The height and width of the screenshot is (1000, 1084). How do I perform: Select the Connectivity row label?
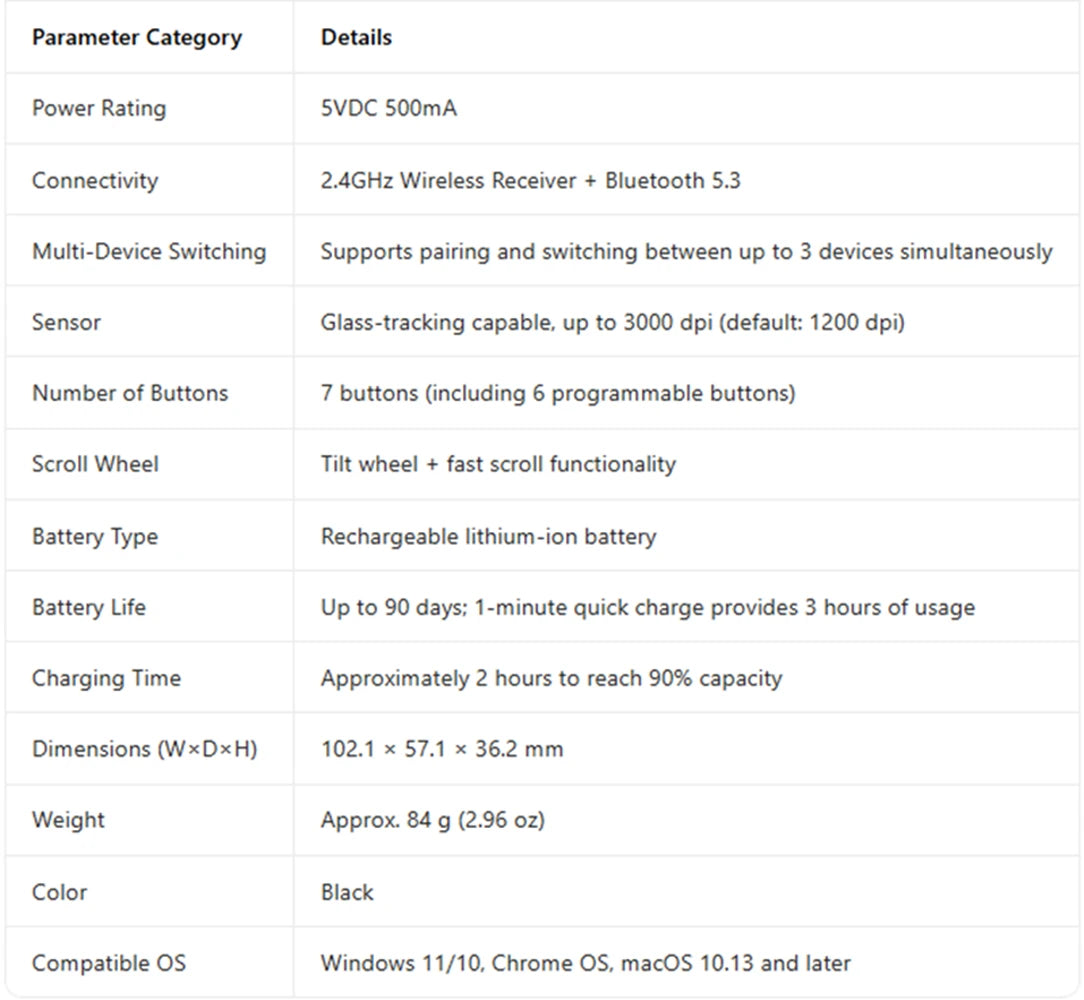pos(95,180)
